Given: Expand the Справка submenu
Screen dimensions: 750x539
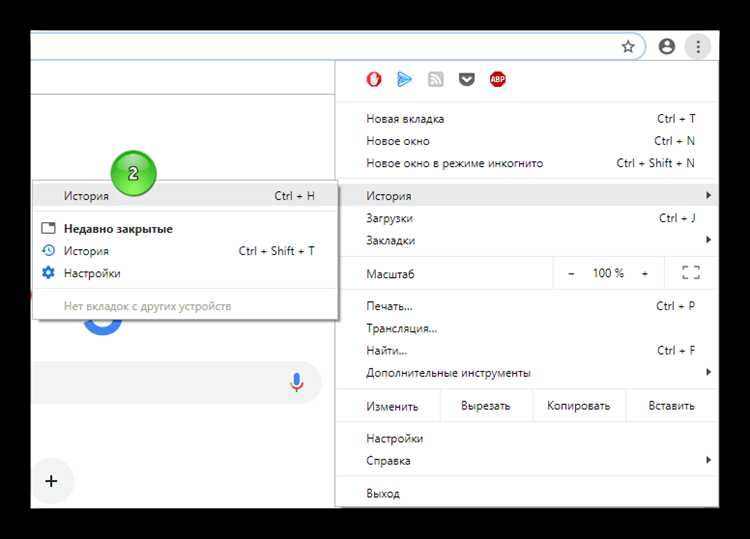Looking at the screenshot, I should tap(527, 461).
